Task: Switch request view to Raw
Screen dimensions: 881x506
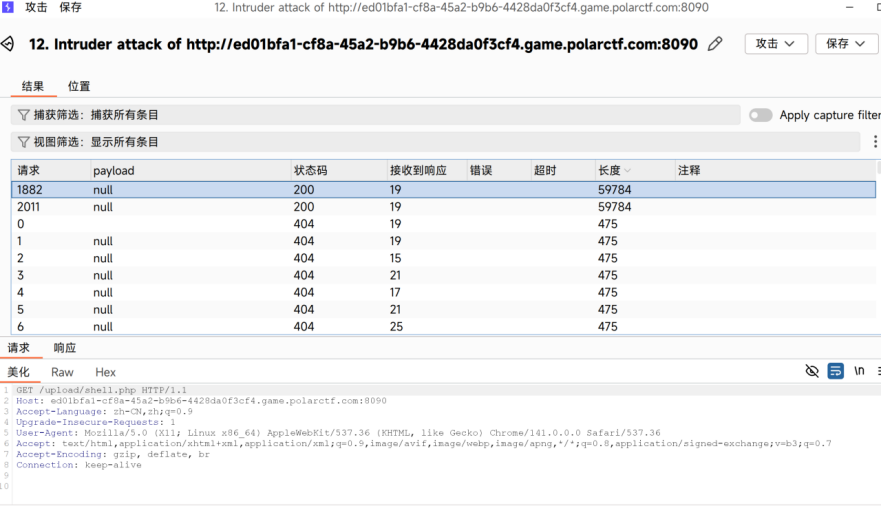Action: tap(62, 372)
